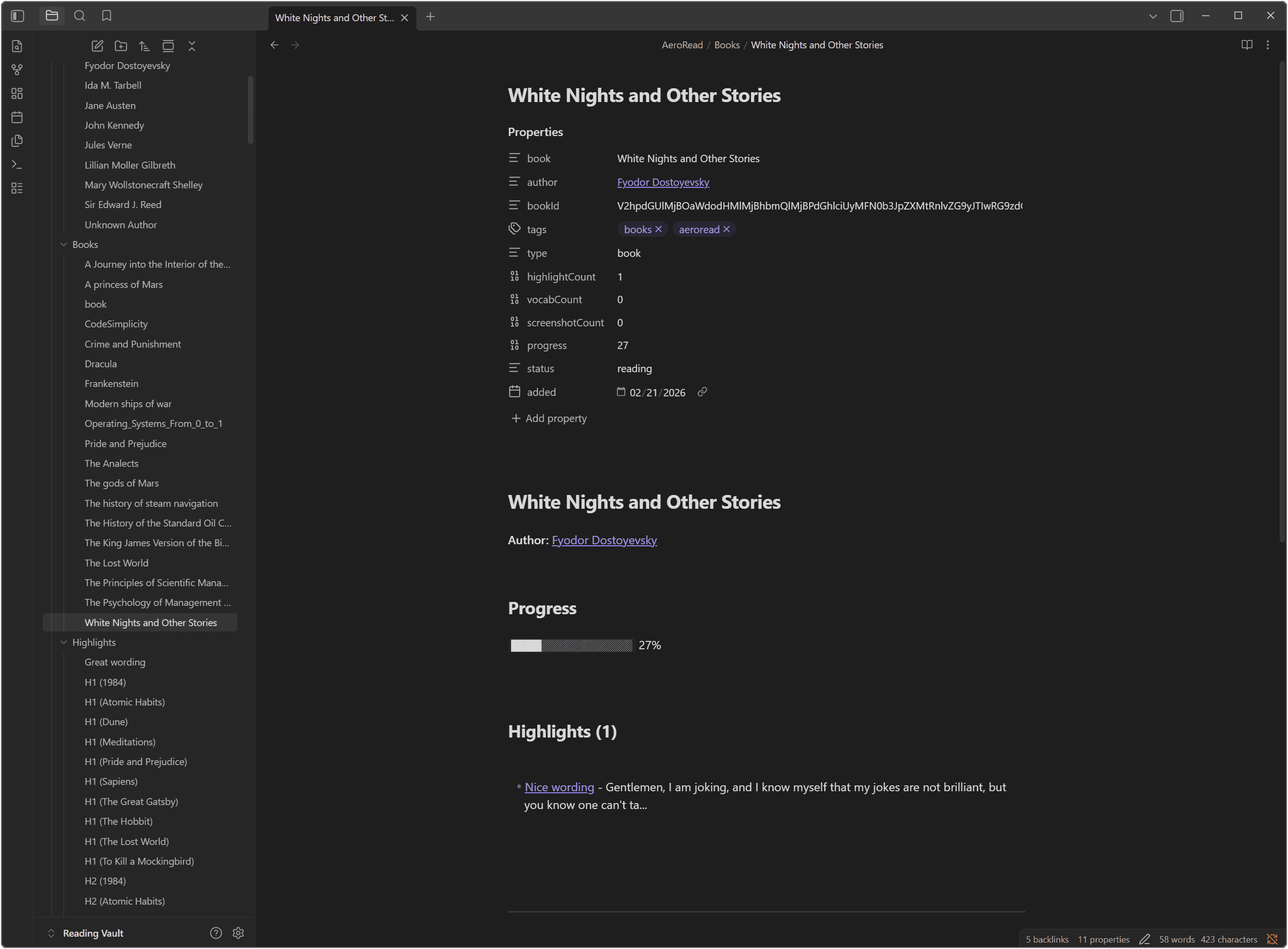
Task: Open the tab list dropdown arrow
Action: coord(1152,16)
